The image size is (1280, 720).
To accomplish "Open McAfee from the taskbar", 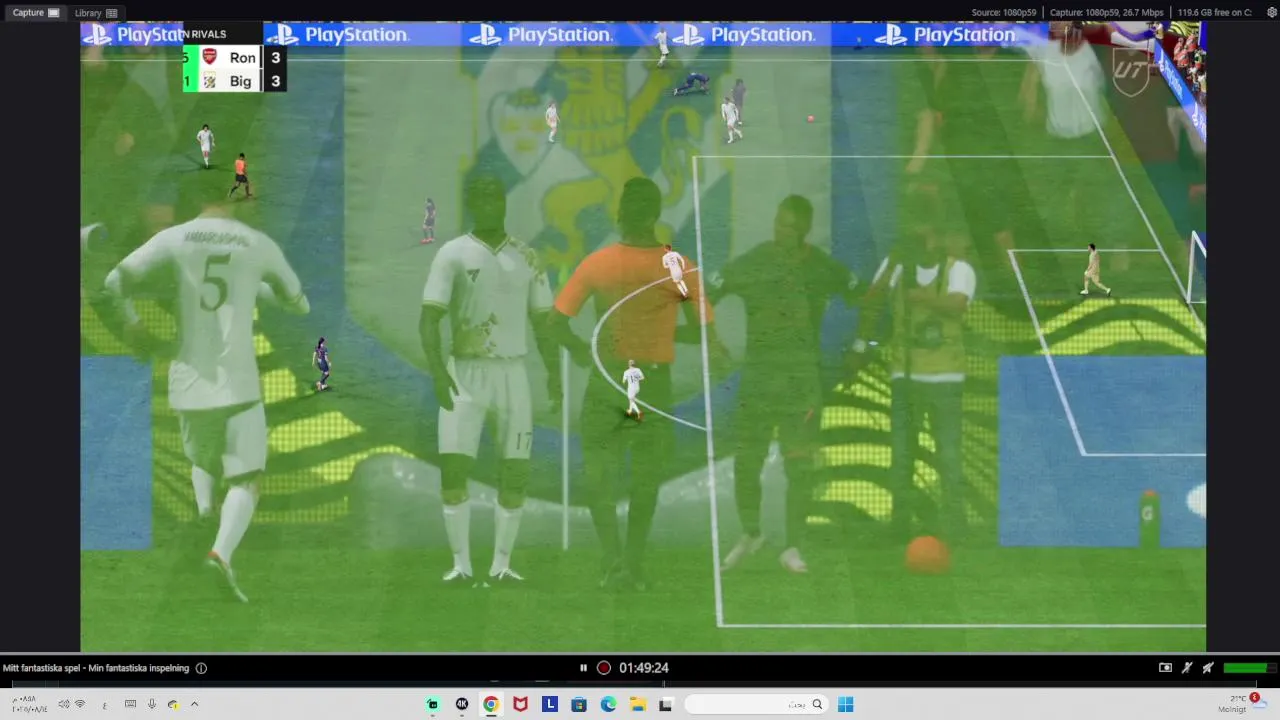I will [520, 704].
